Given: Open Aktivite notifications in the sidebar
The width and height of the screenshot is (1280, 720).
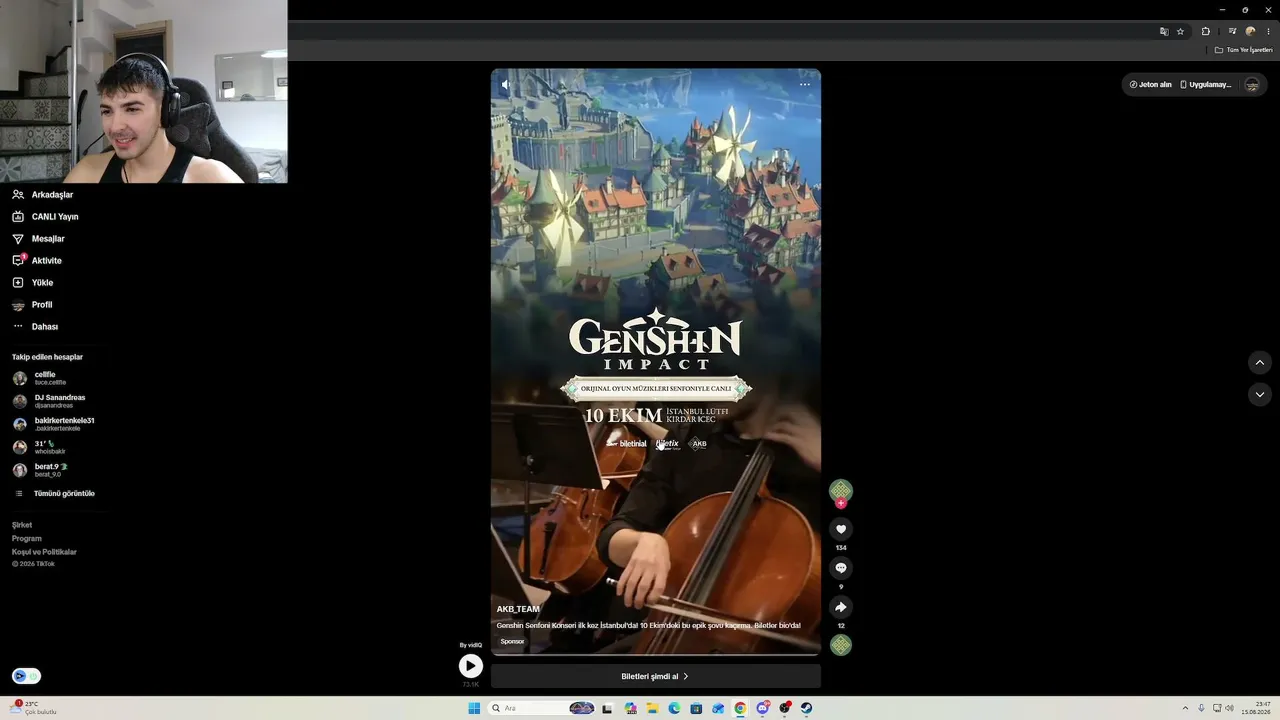Looking at the screenshot, I should point(37,261).
